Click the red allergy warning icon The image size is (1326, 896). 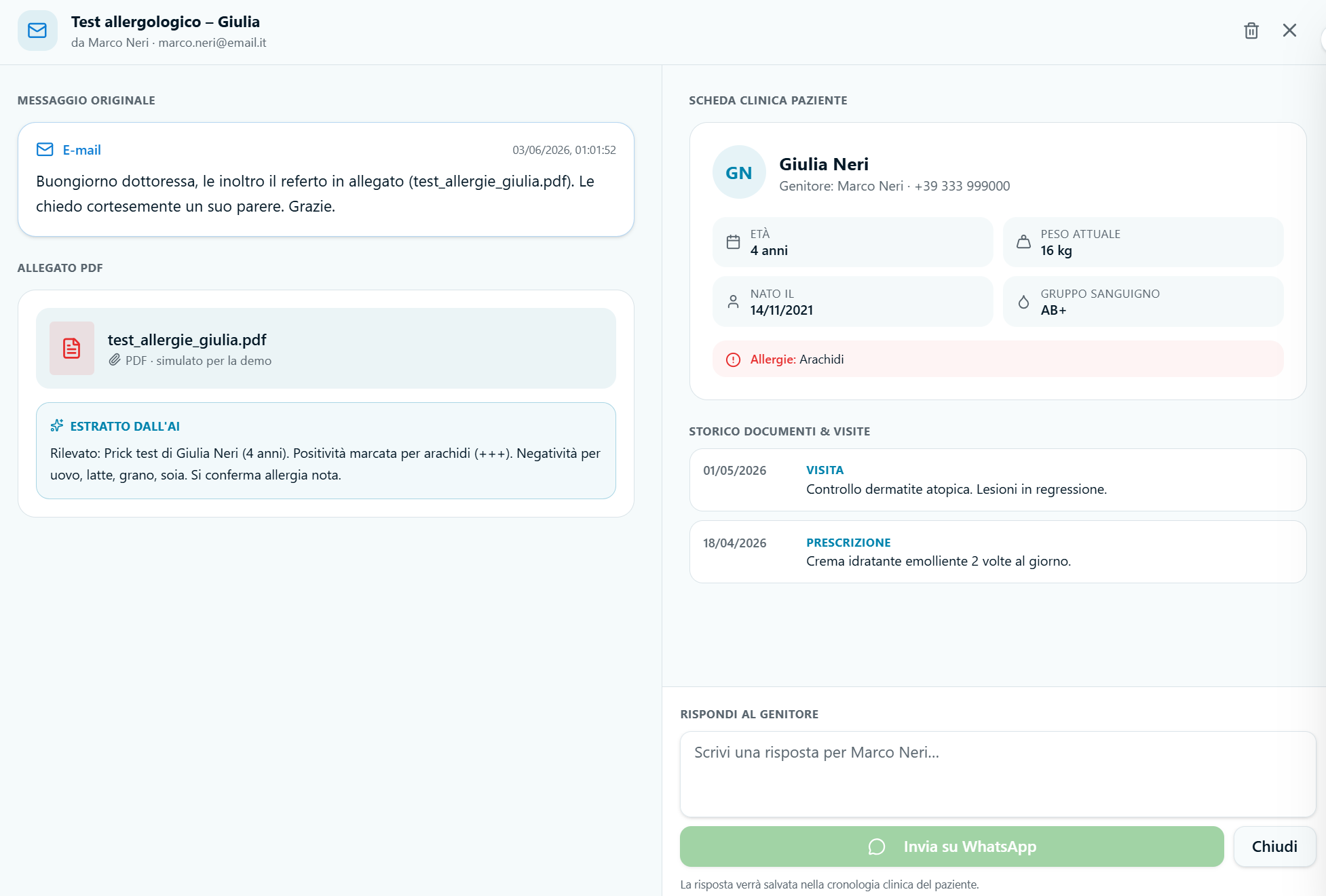pyautogui.click(x=734, y=359)
